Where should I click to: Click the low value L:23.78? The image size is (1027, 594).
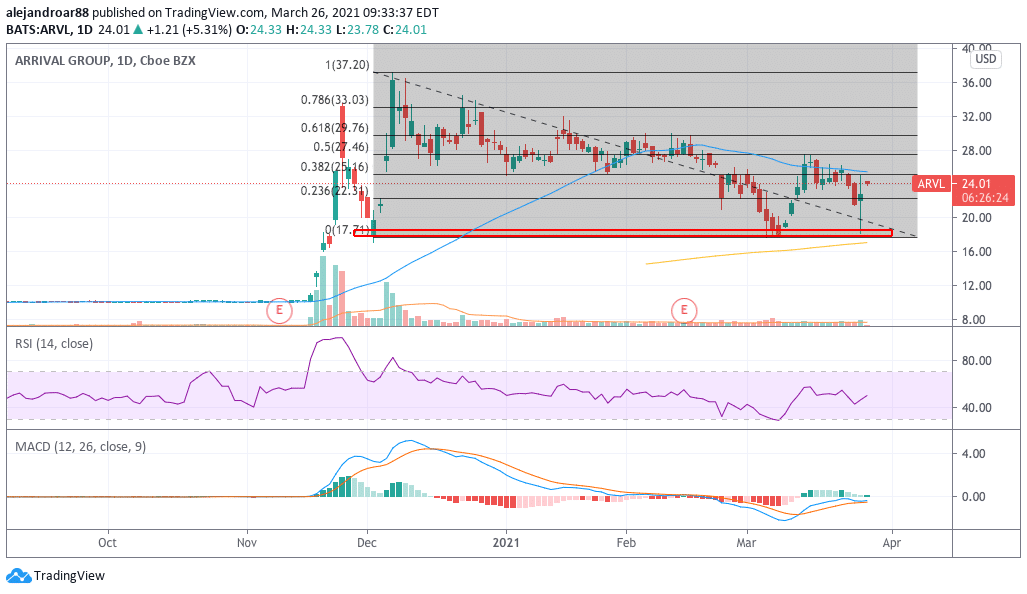coord(357,29)
